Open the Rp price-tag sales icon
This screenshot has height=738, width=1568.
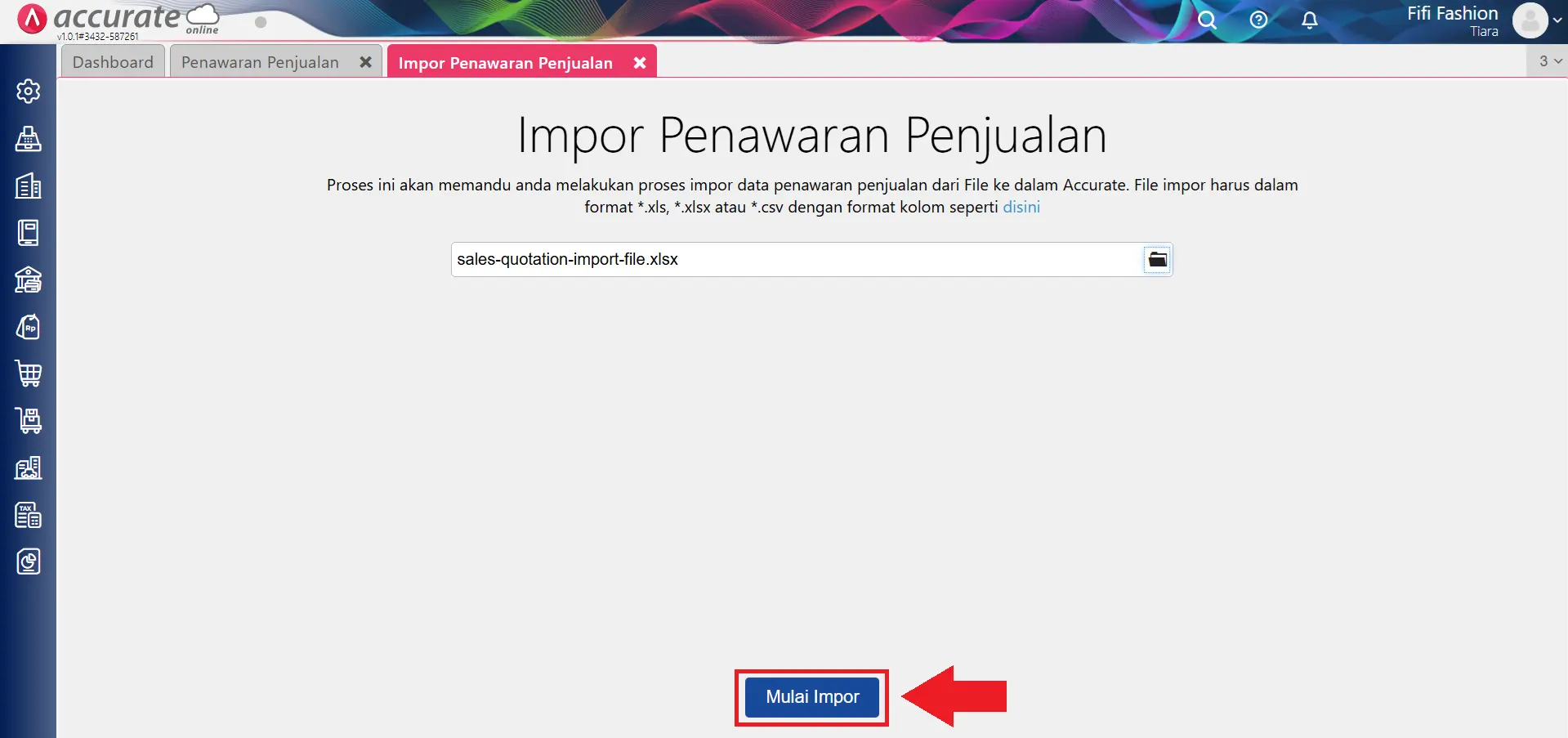[29, 326]
